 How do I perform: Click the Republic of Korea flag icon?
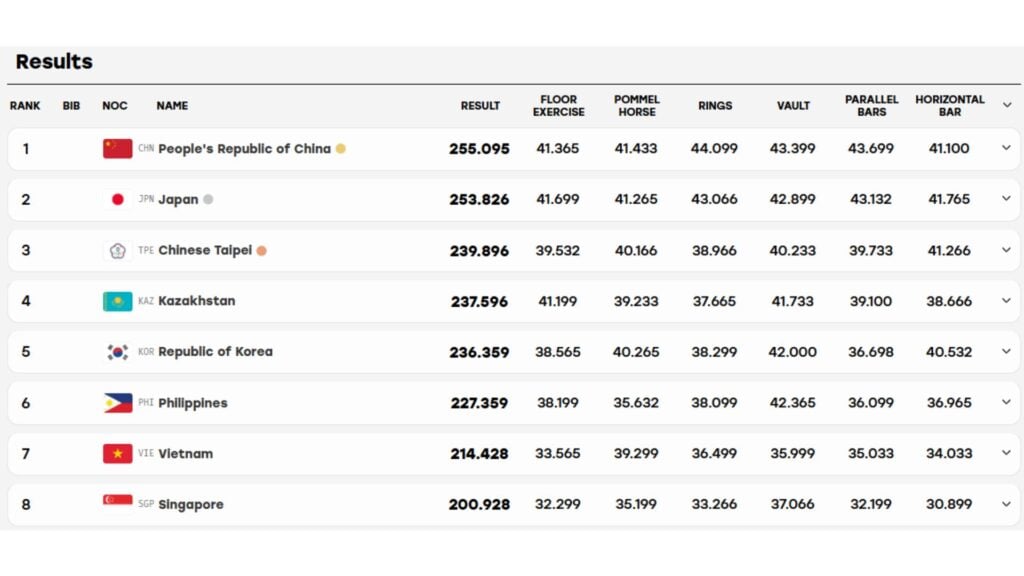(x=118, y=352)
